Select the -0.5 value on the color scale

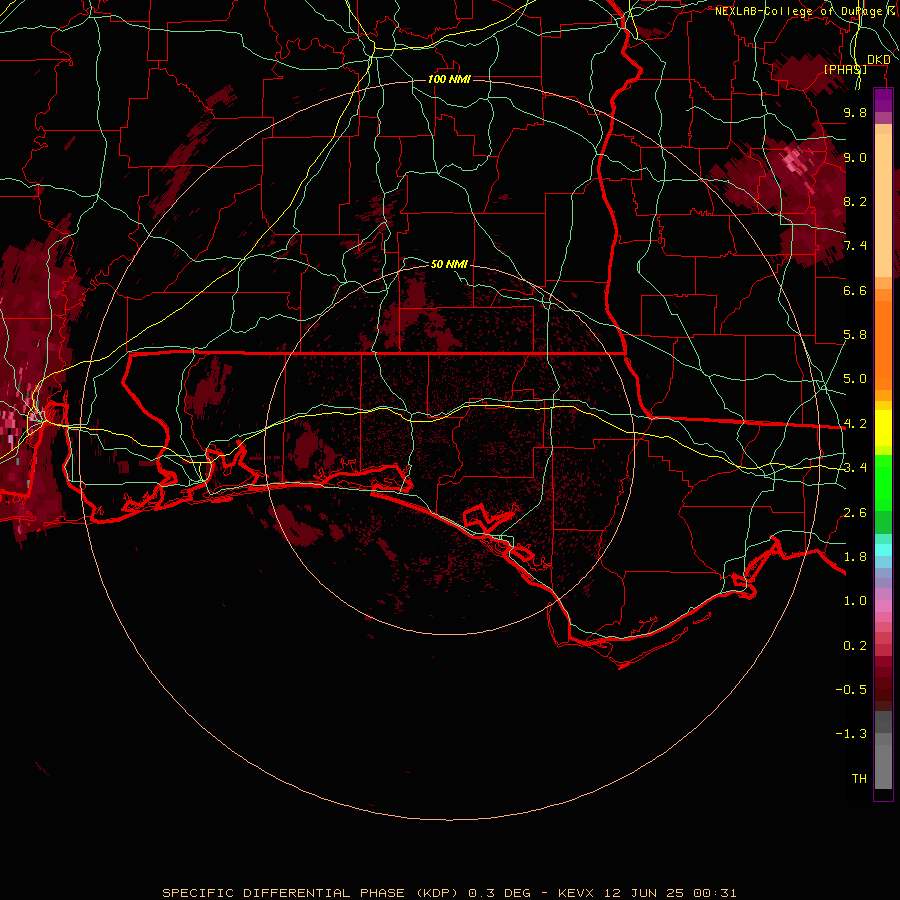pyautogui.click(x=851, y=690)
